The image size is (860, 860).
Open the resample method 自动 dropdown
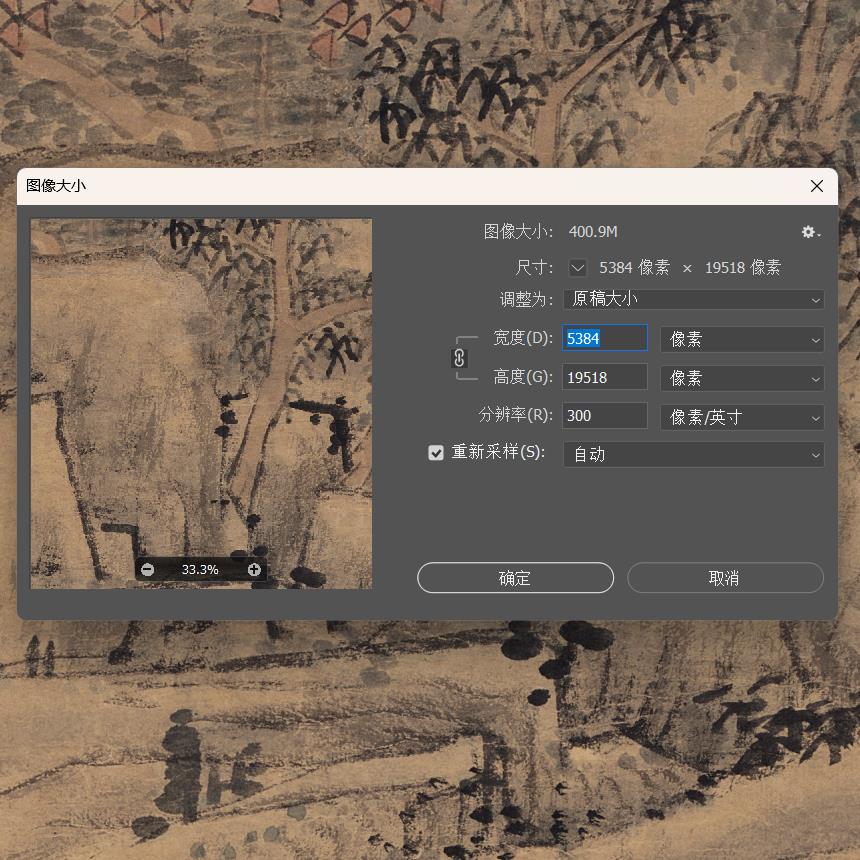(693, 454)
